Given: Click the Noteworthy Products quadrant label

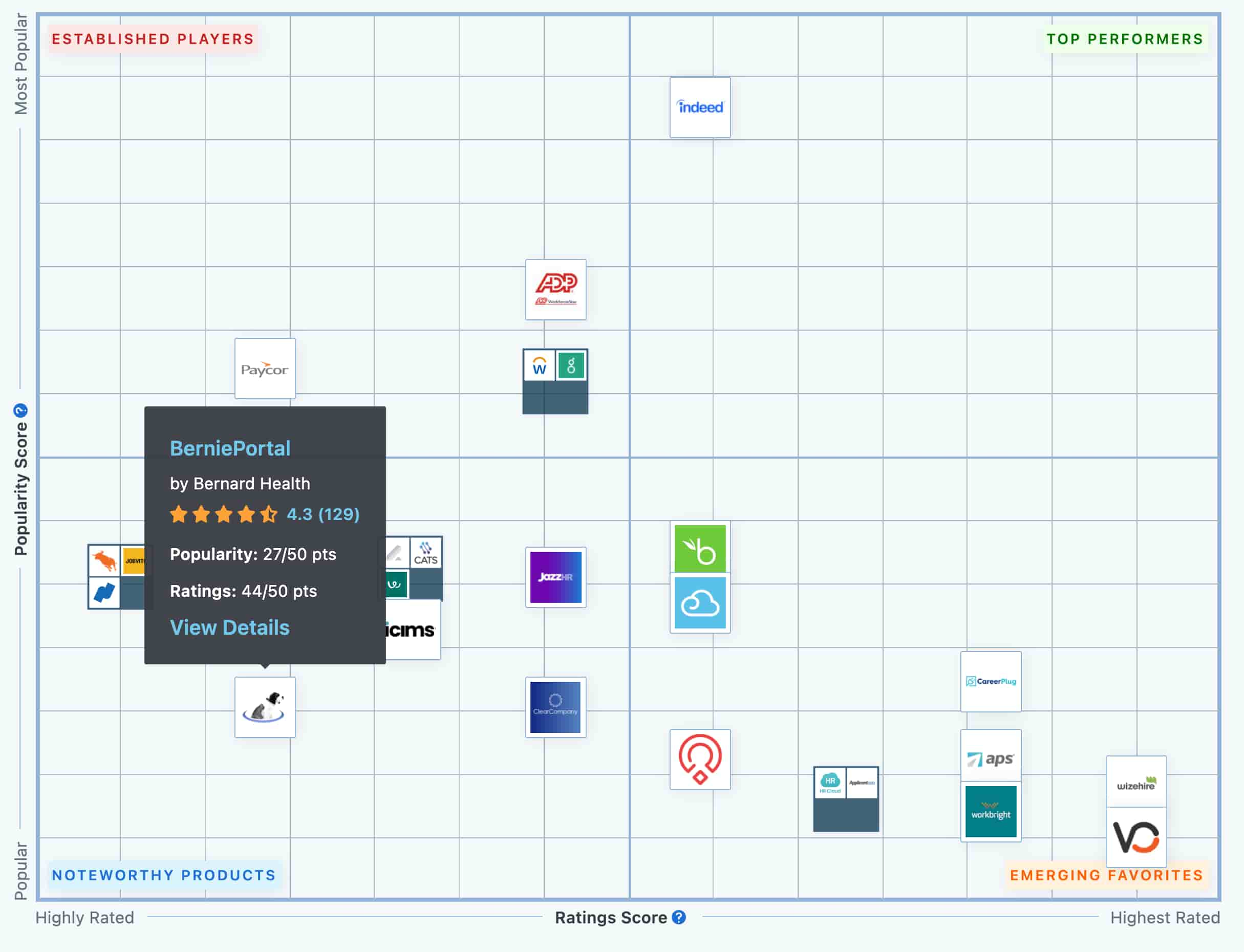Looking at the screenshot, I should 164,876.
